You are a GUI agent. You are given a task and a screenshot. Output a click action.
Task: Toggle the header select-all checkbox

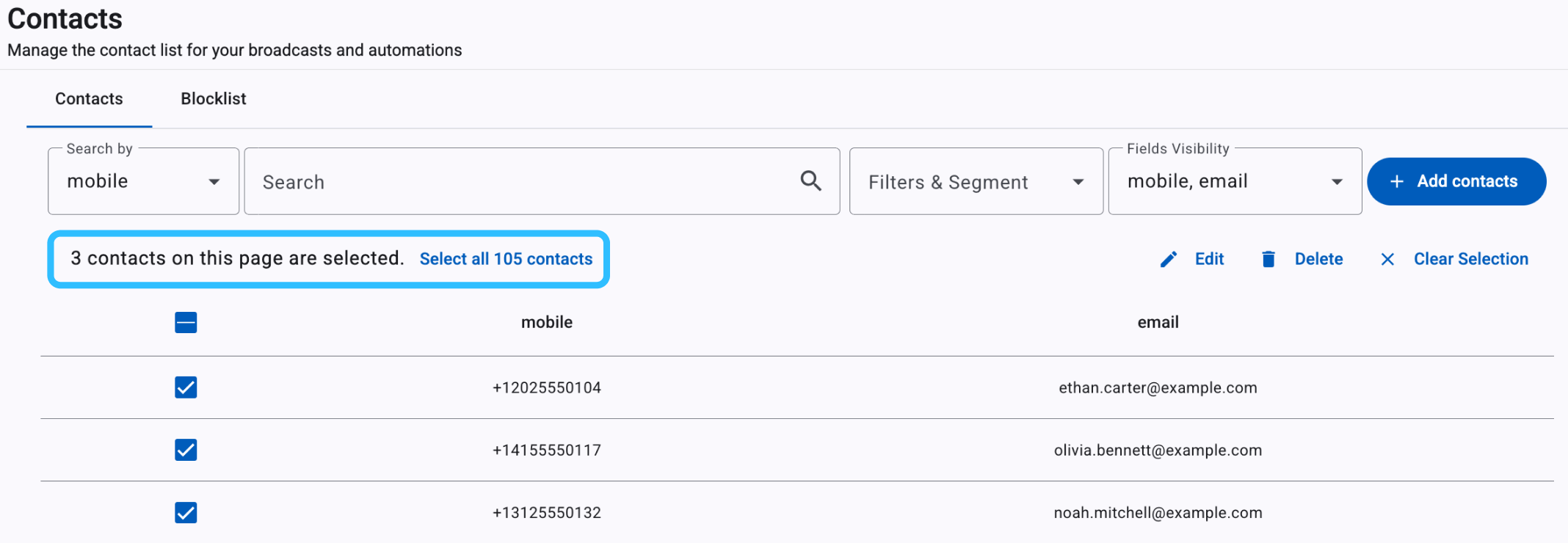[186, 322]
